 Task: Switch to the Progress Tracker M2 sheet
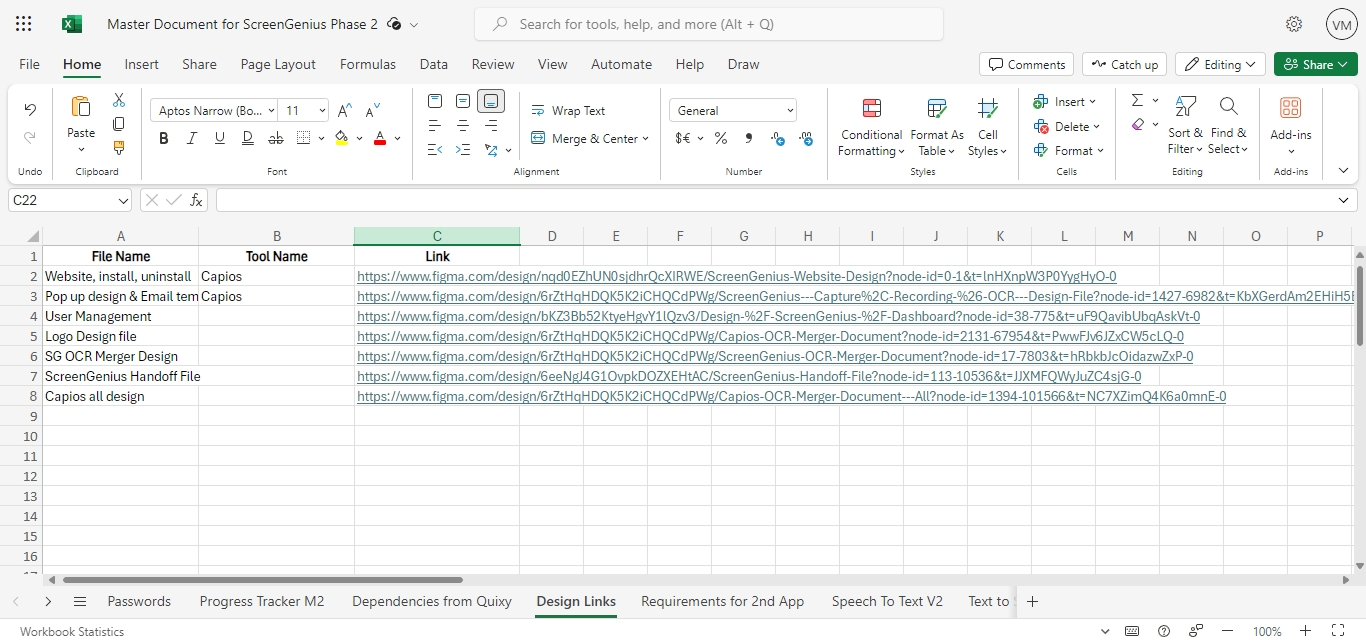262,601
